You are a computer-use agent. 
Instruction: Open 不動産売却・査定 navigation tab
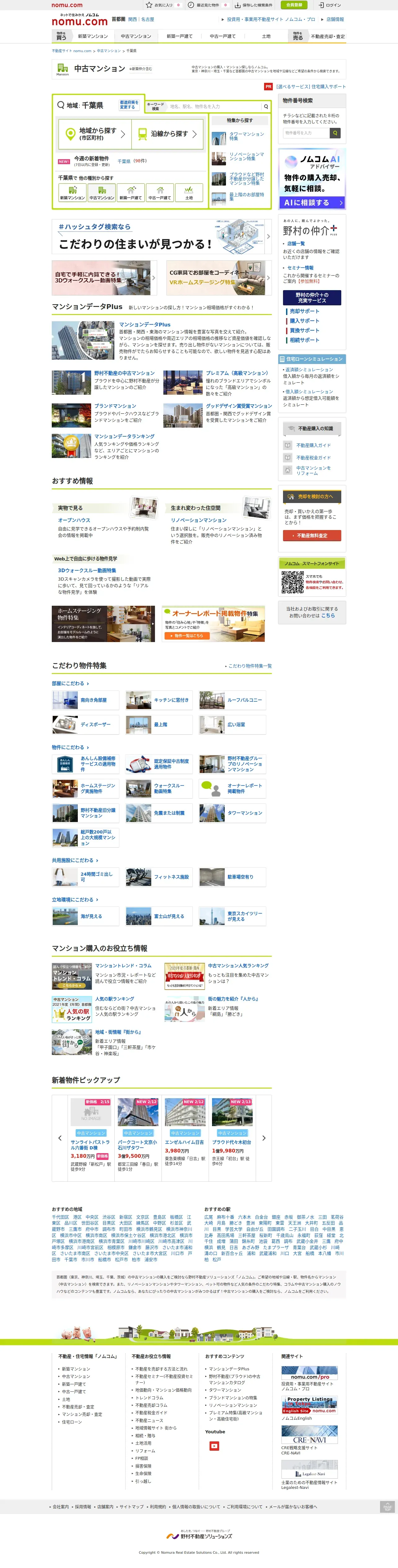[328, 37]
